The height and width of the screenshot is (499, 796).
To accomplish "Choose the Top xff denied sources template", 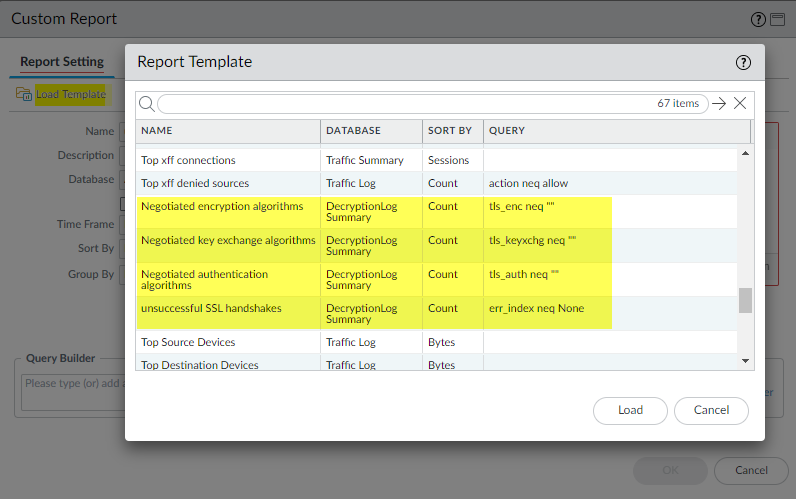I will tap(195, 183).
